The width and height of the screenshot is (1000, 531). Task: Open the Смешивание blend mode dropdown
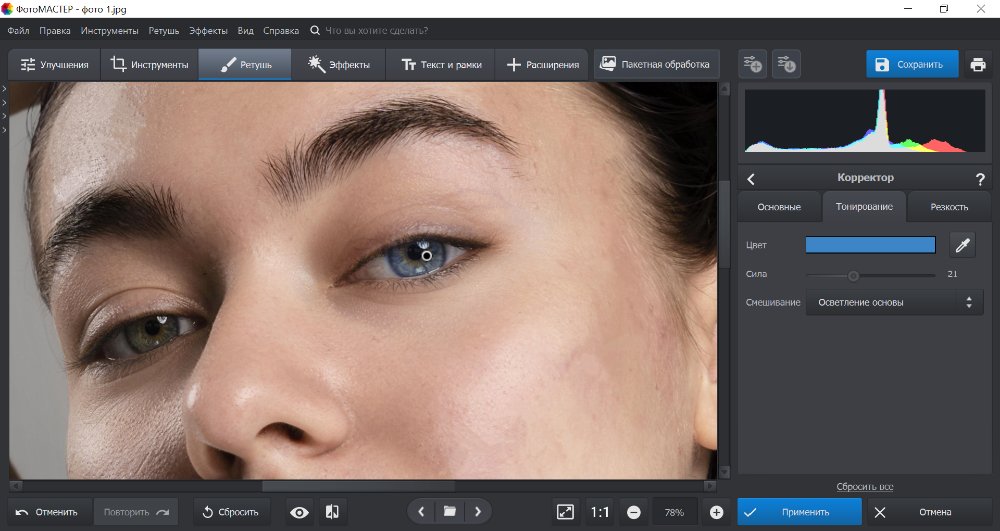[x=894, y=302]
